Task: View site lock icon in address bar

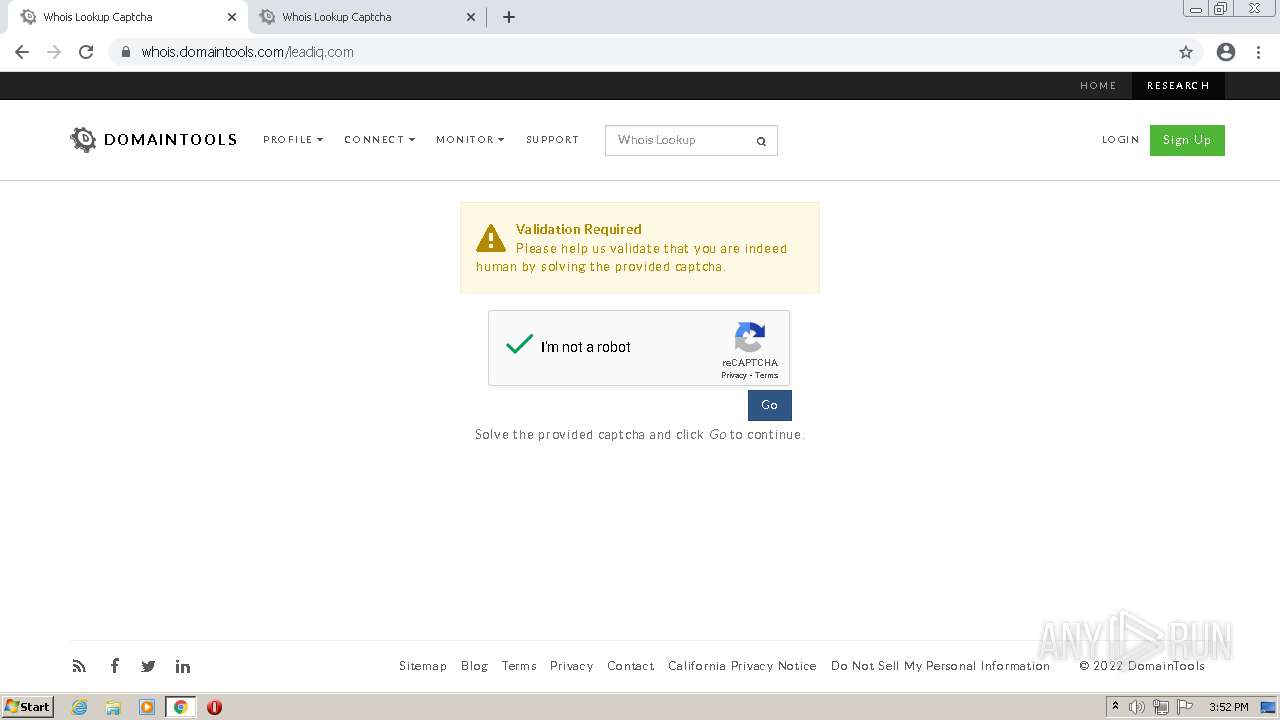Action: [x=125, y=52]
